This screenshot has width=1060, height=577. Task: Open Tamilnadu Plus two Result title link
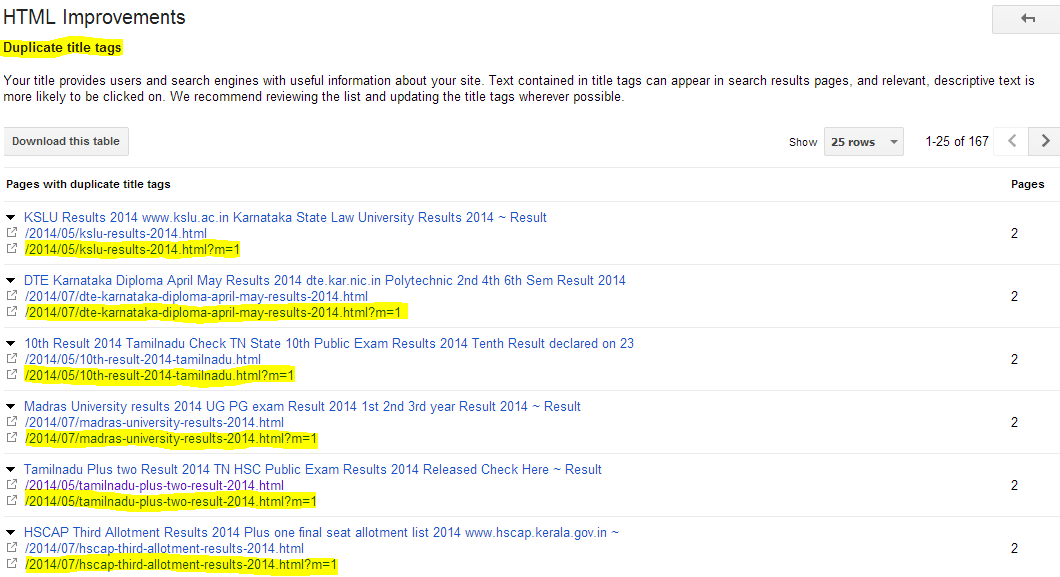pos(312,470)
